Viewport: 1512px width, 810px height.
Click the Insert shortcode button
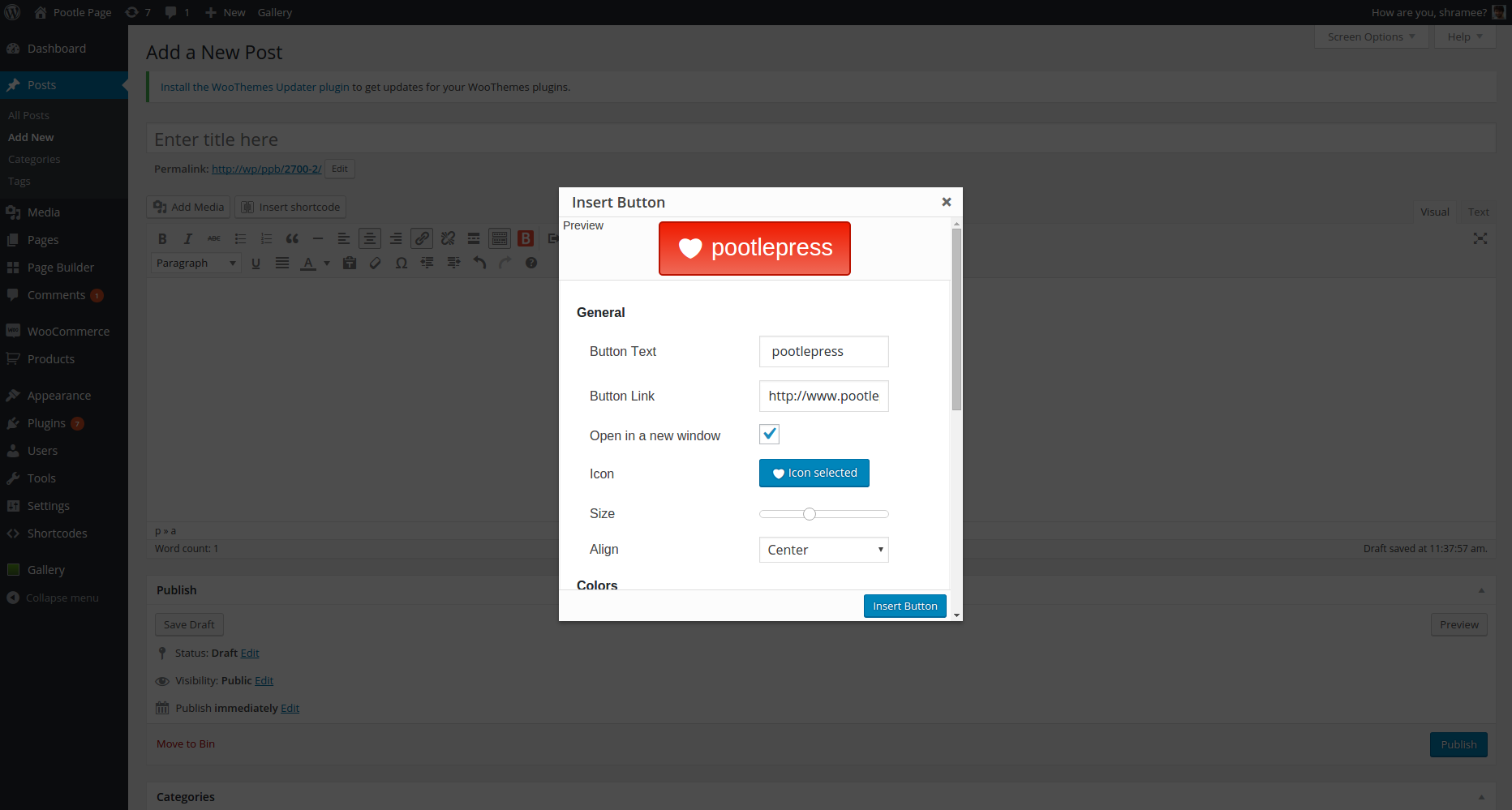(x=290, y=207)
